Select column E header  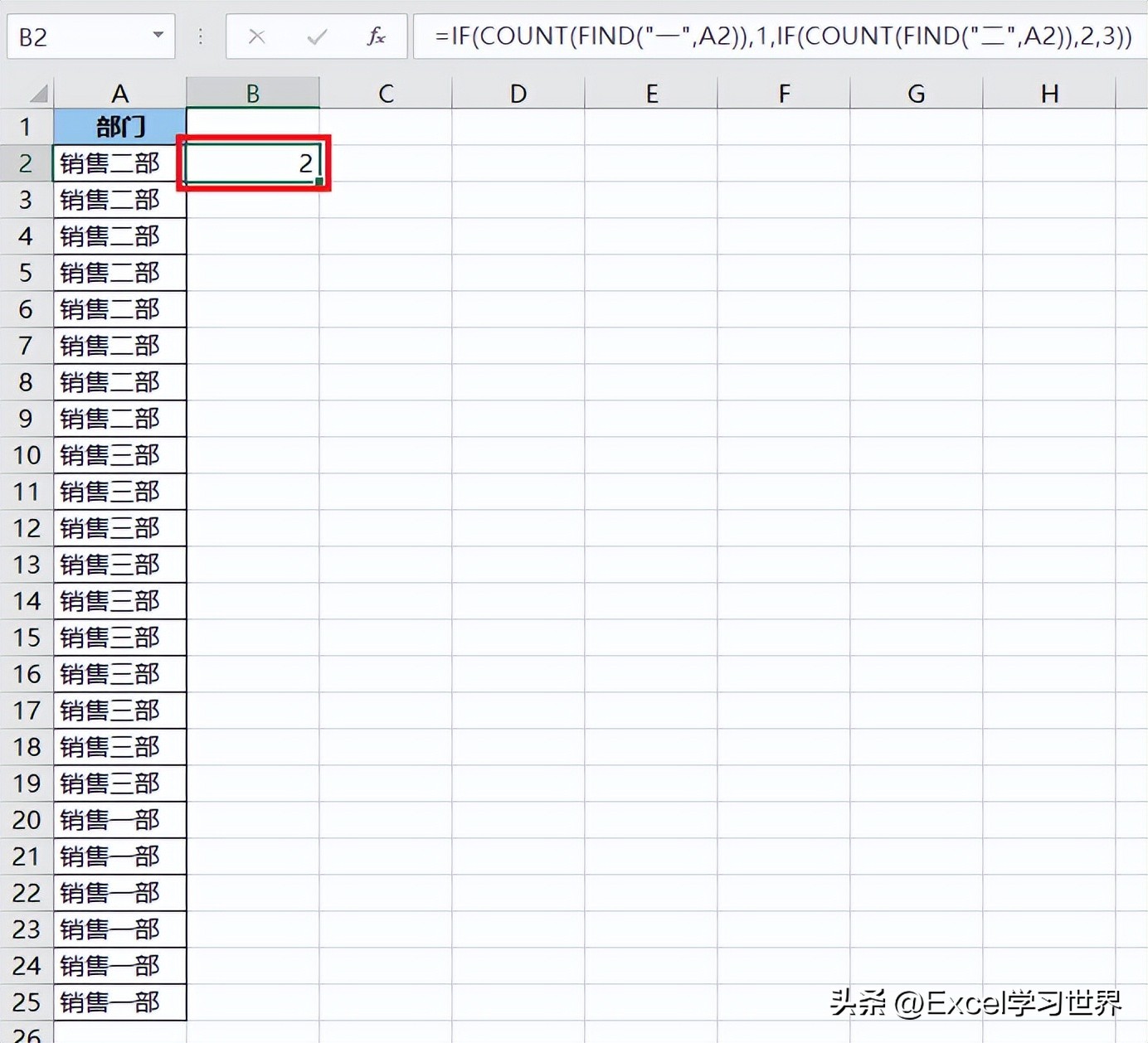(651, 93)
